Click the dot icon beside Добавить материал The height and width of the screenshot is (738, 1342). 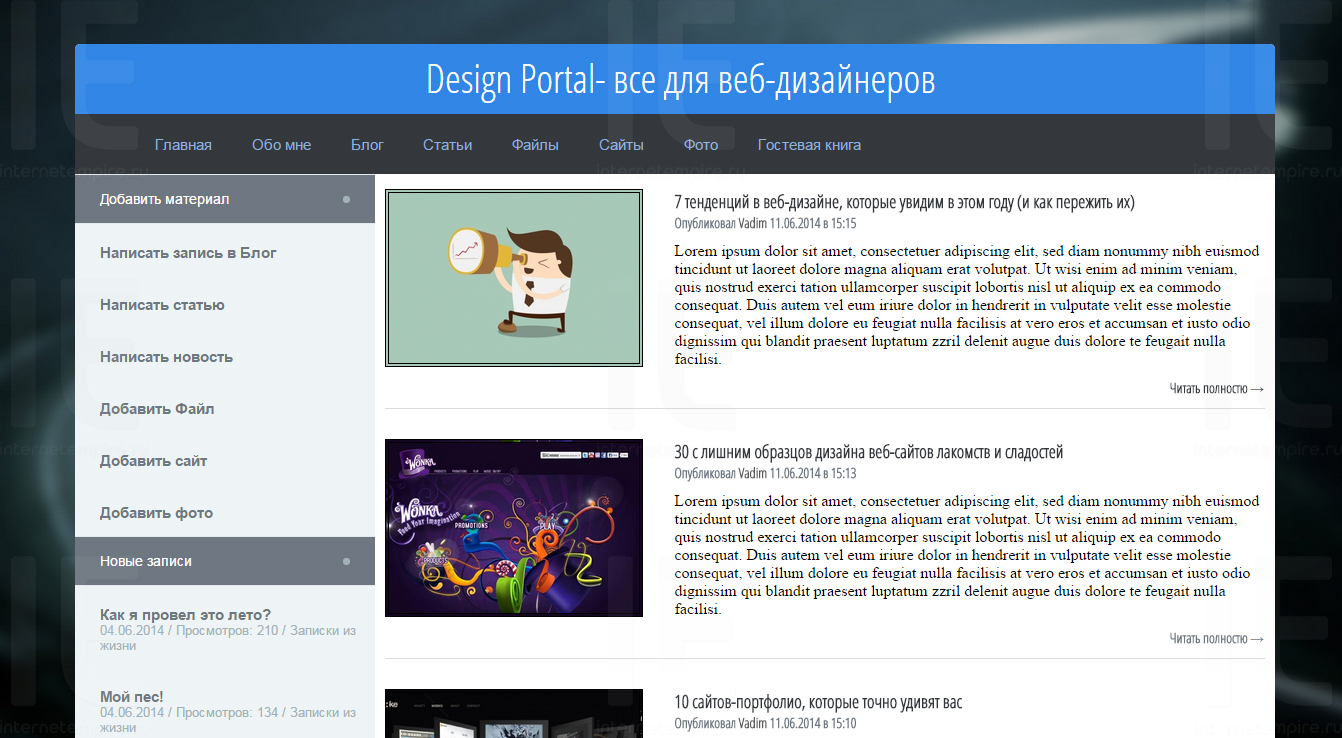tap(347, 199)
